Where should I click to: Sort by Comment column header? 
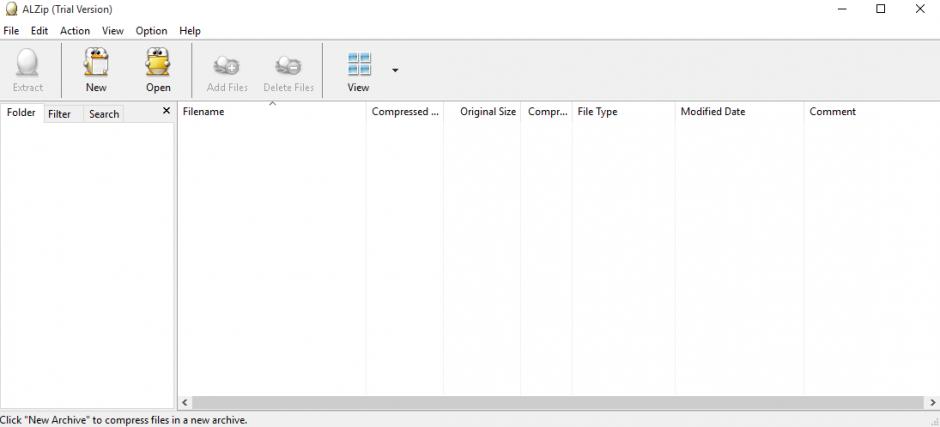[x=872, y=112]
